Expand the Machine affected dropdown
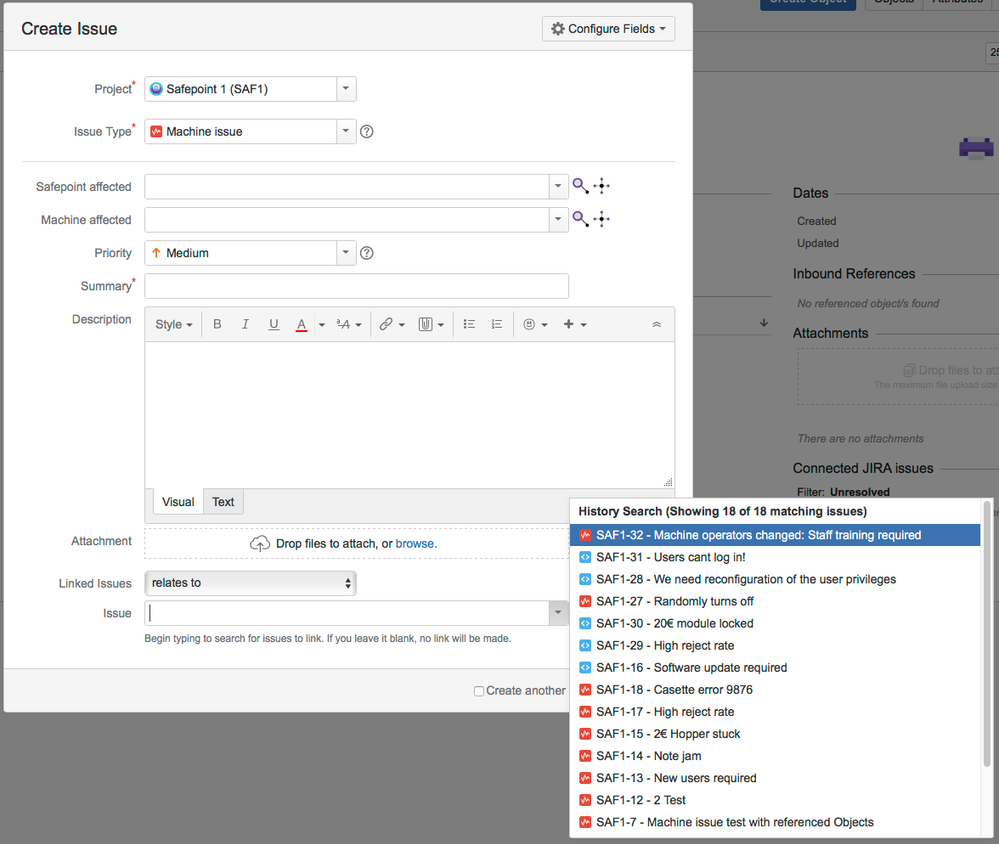 pos(558,219)
